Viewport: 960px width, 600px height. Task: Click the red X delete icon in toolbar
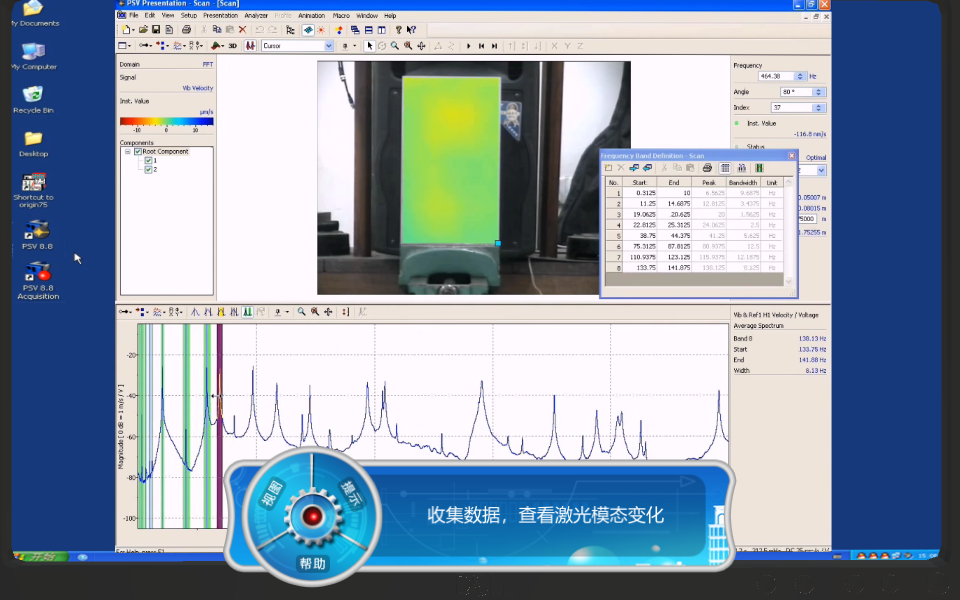coord(242,30)
